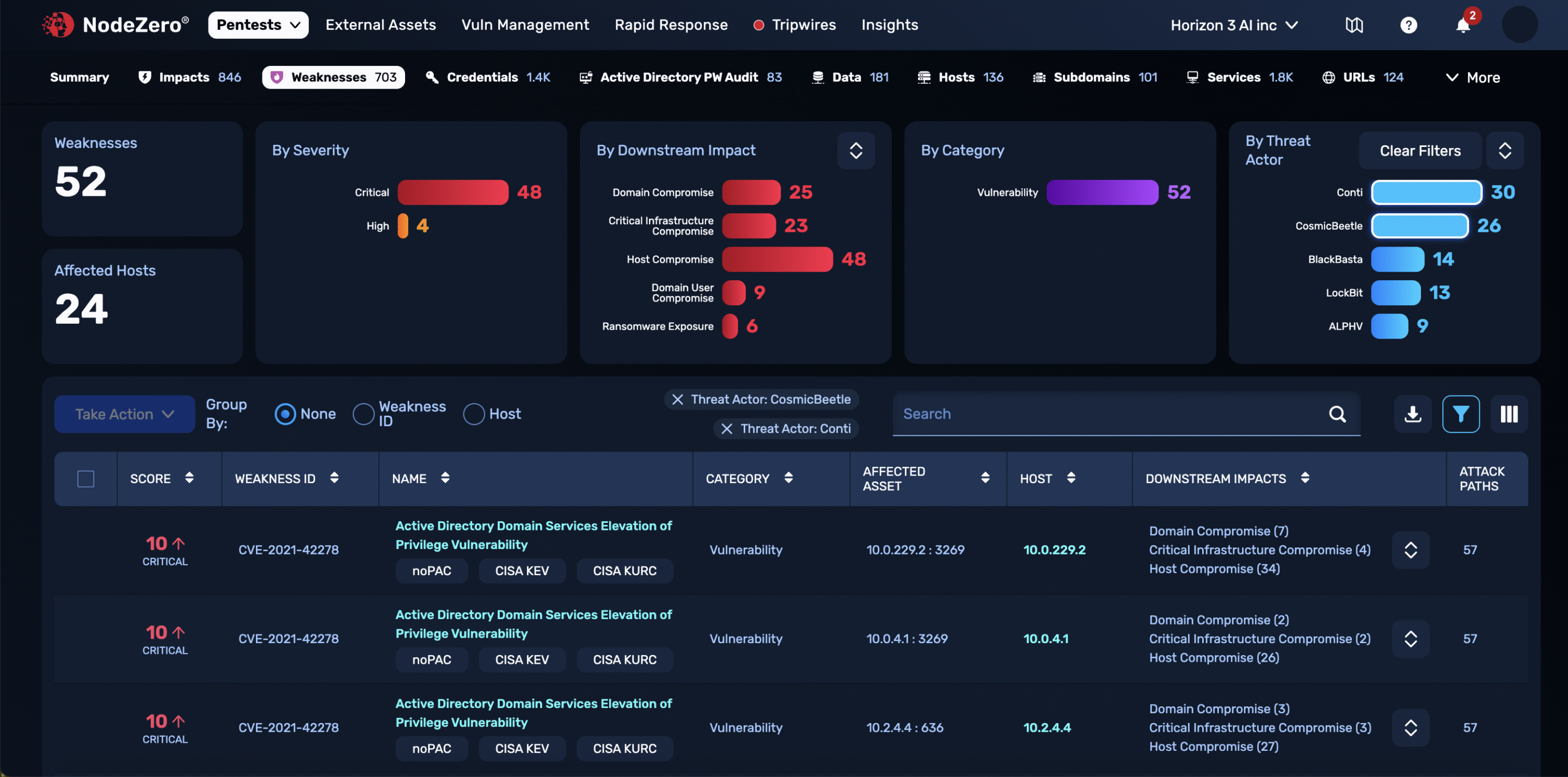
Task: Select the None group-by radio
Action: pos(285,415)
